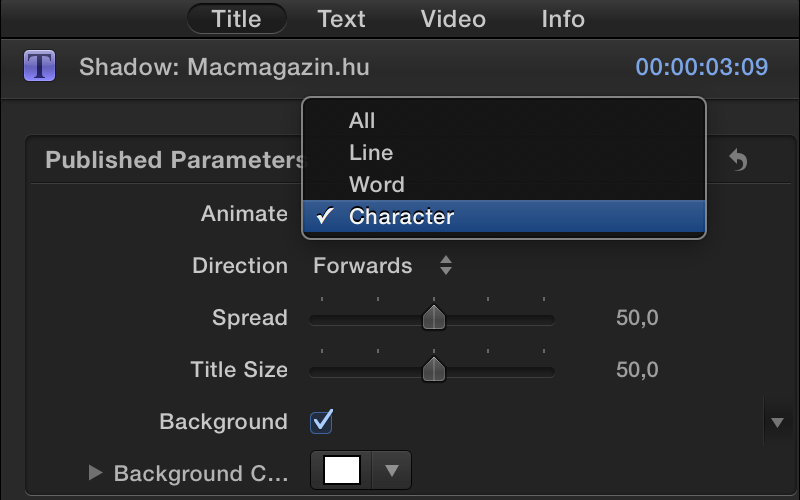The image size is (800, 500).
Task: Click the checkmark beside Character
Action: click(326, 216)
